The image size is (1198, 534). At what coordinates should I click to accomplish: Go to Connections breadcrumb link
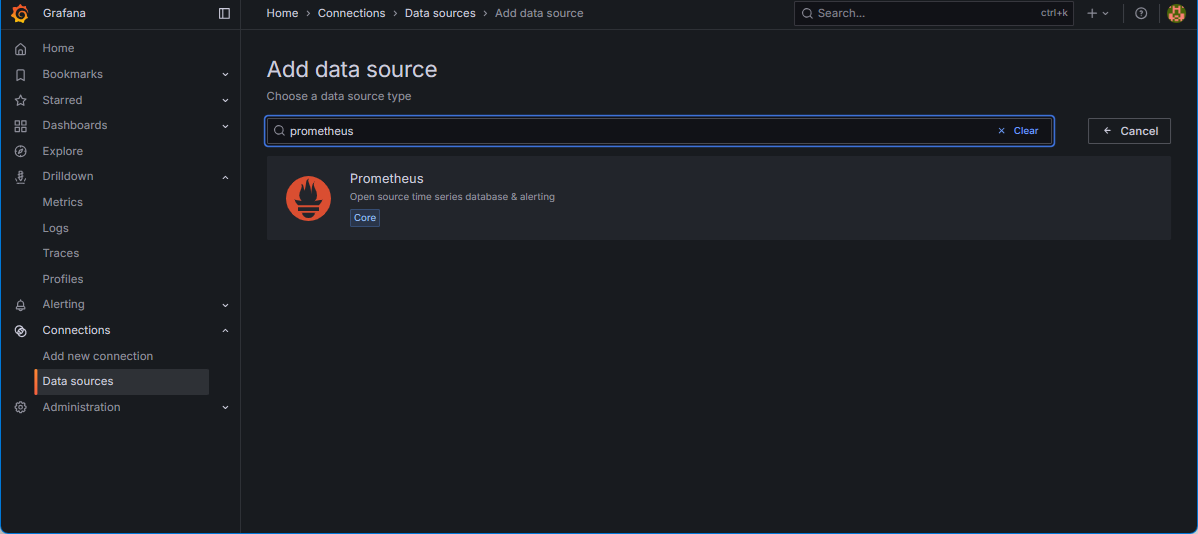pyautogui.click(x=351, y=13)
